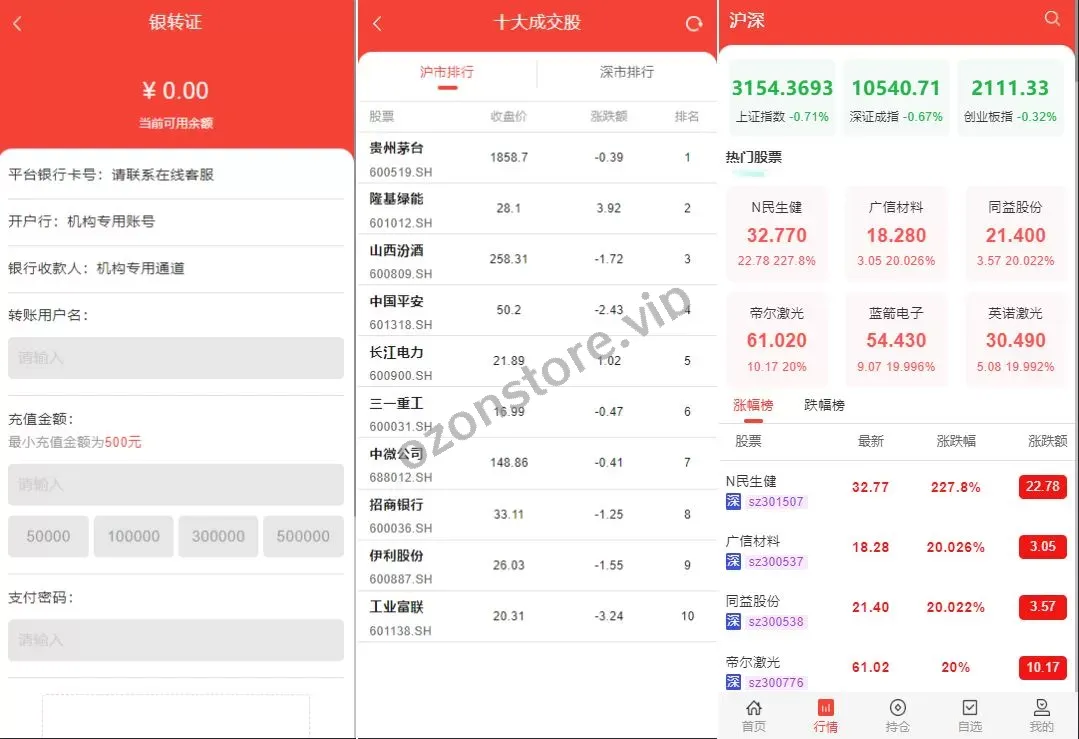The height and width of the screenshot is (739, 1079).
Task: Open the 我的 profile icon
Action: (1041, 715)
